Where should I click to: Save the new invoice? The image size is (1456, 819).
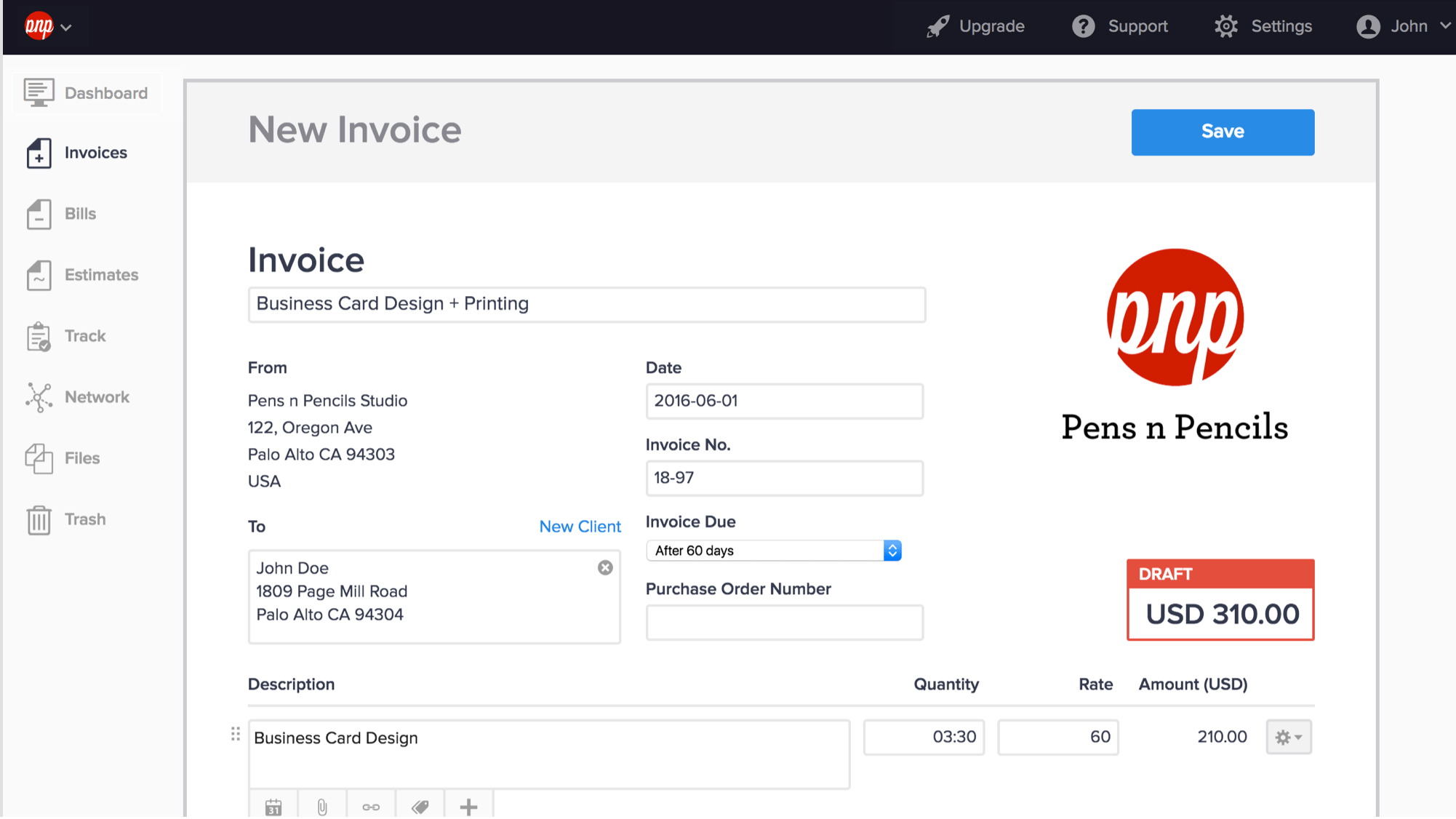[x=1223, y=132]
